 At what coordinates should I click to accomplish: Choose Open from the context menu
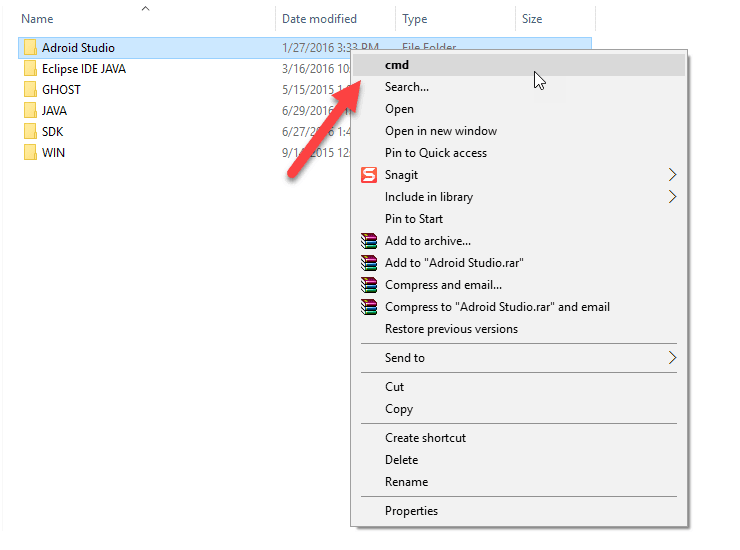519,109
